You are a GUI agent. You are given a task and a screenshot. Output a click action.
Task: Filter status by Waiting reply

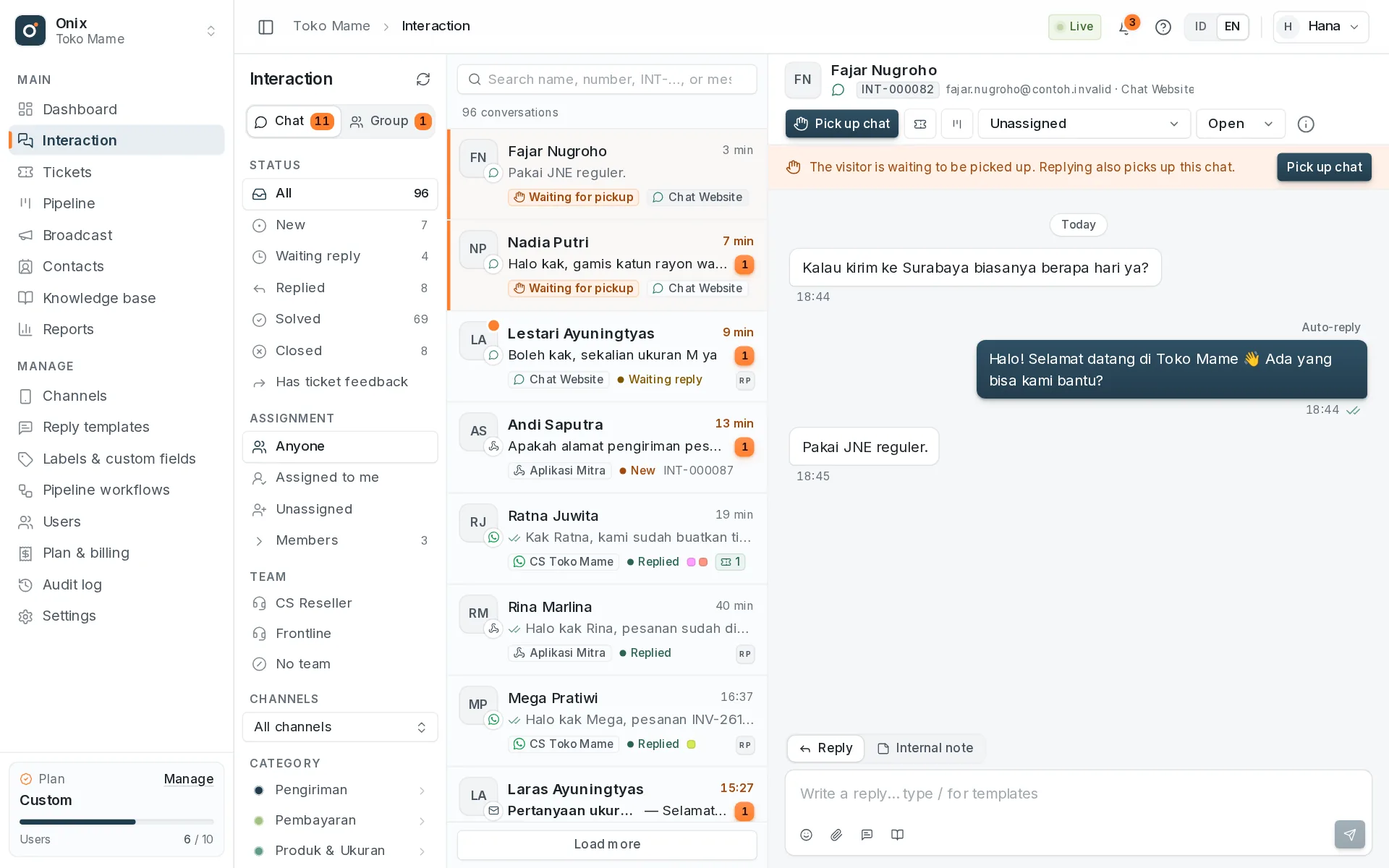point(340,256)
